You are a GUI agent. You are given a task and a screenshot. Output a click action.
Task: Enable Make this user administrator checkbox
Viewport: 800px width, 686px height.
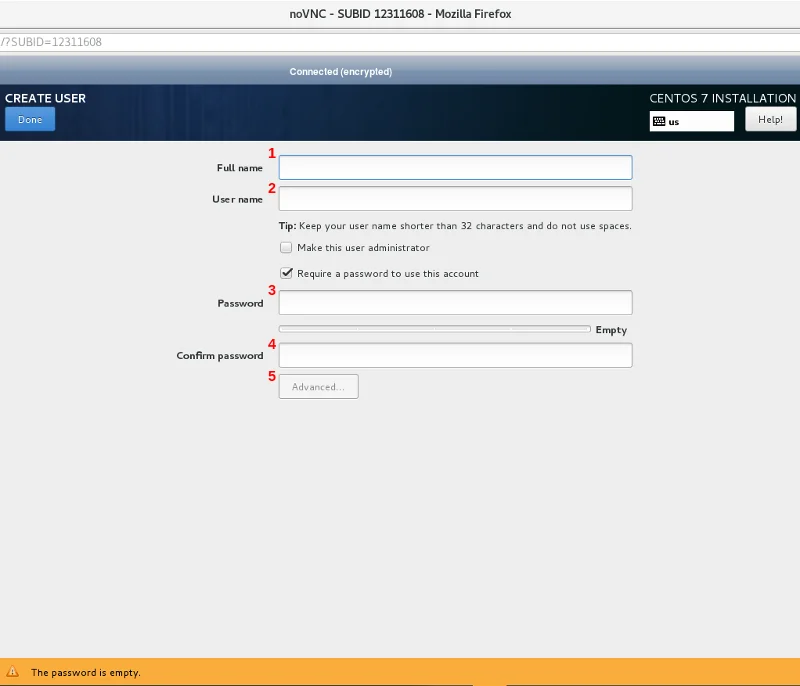click(287, 248)
